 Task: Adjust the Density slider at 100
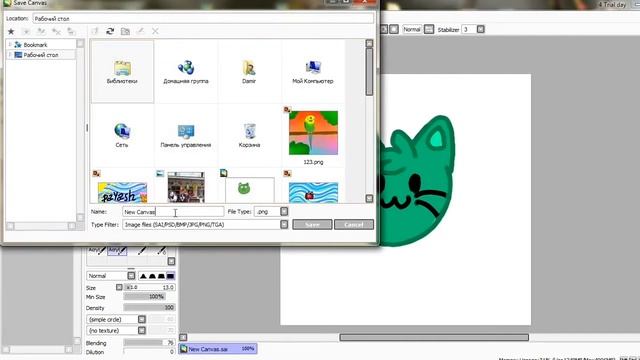click(x=149, y=307)
